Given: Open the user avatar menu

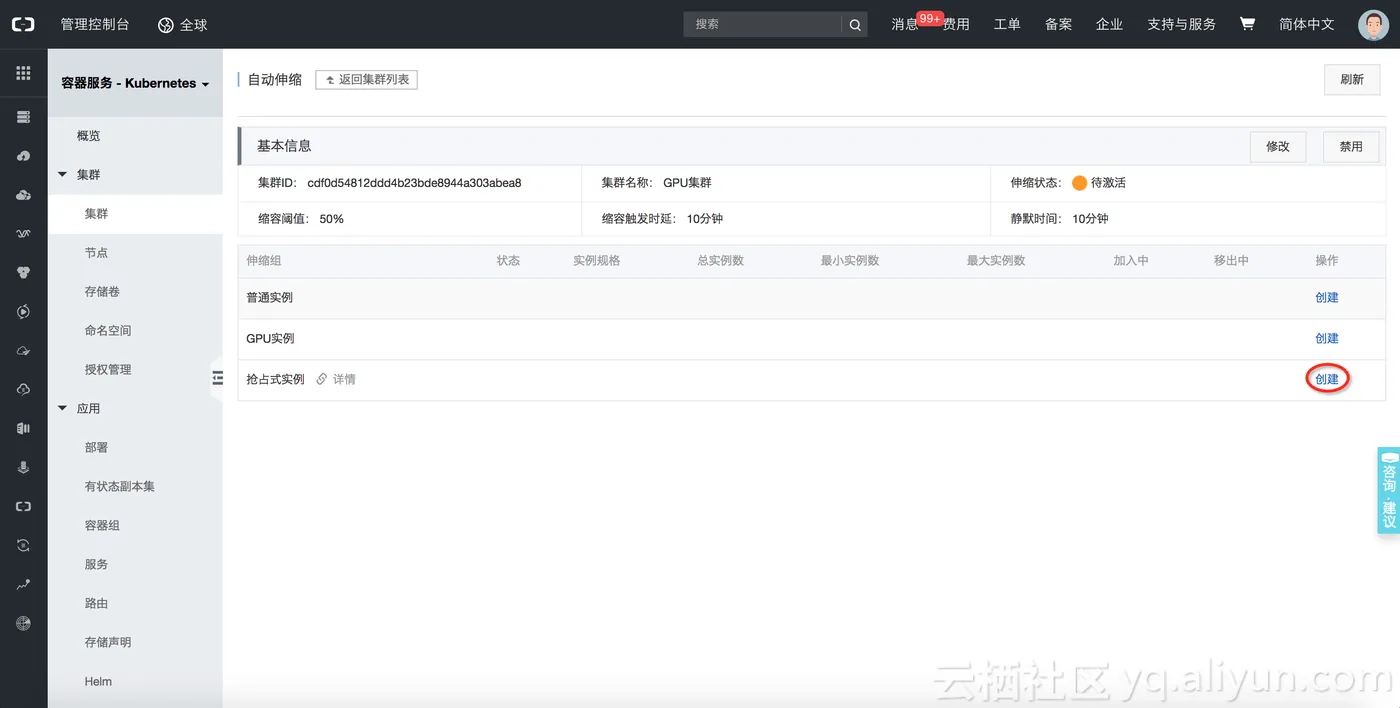Looking at the screenshot, I should pos(1373,25).
